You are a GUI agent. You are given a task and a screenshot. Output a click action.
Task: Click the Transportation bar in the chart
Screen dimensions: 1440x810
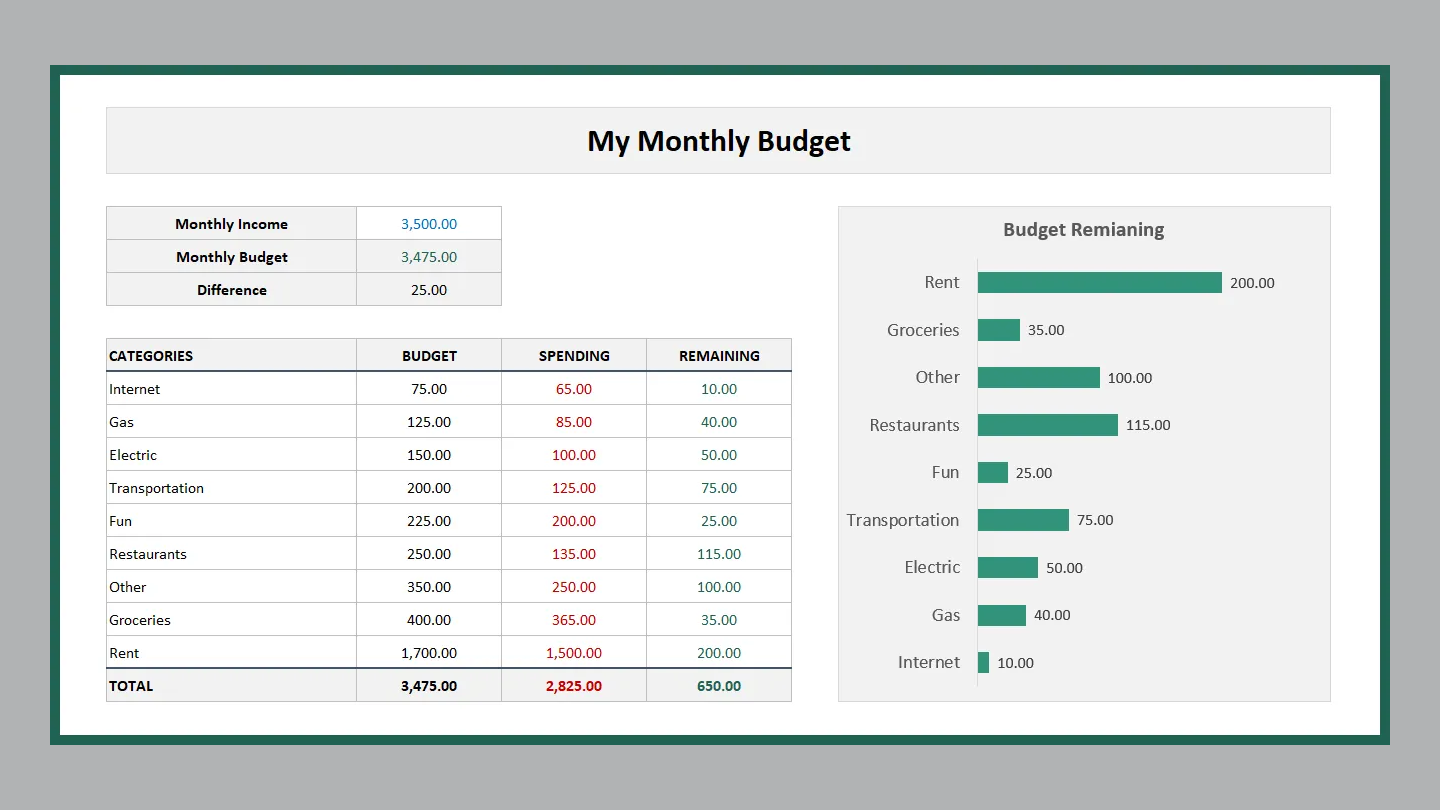[1023, 520]
